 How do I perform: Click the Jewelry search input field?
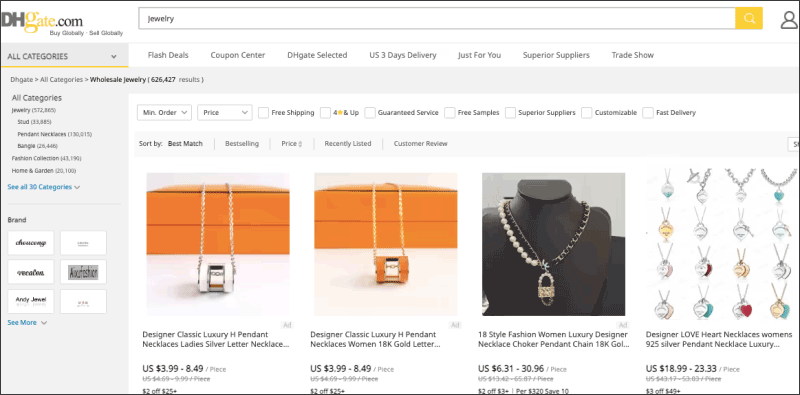click(x=437, y=19)
